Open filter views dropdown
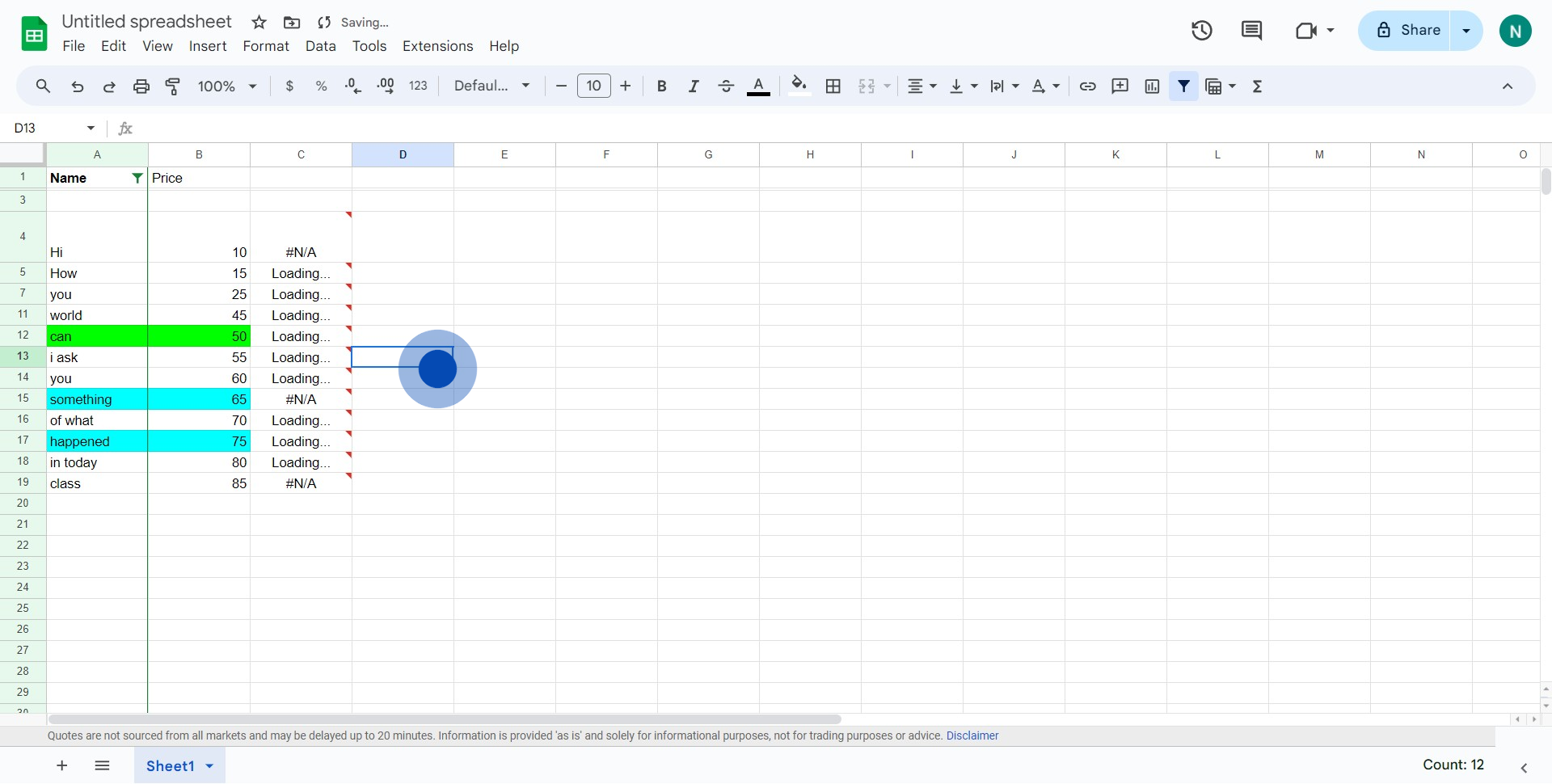 1221,86
